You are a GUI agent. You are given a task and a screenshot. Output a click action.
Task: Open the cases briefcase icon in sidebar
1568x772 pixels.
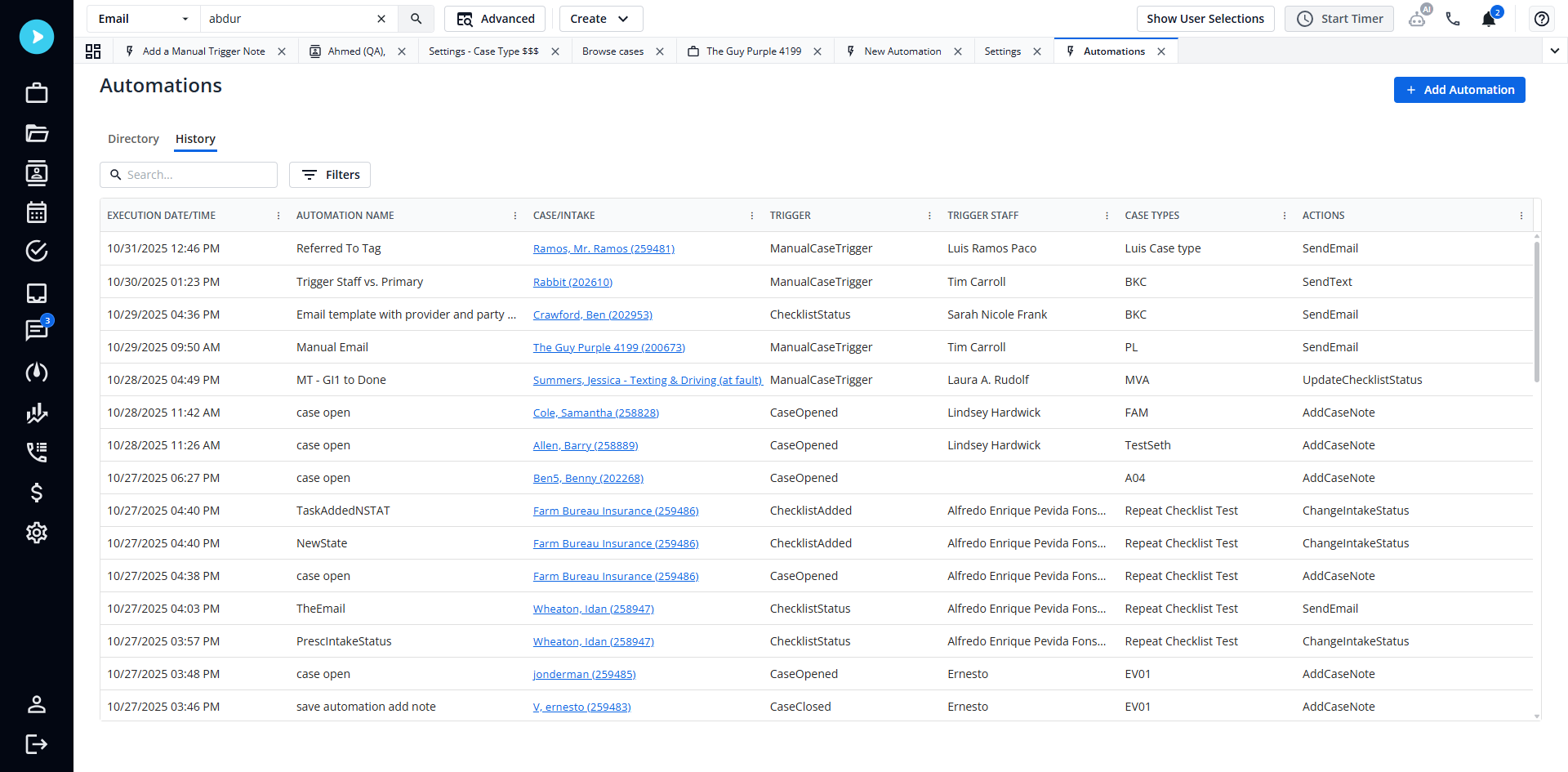pyautogui.click(x=37, y=92)
